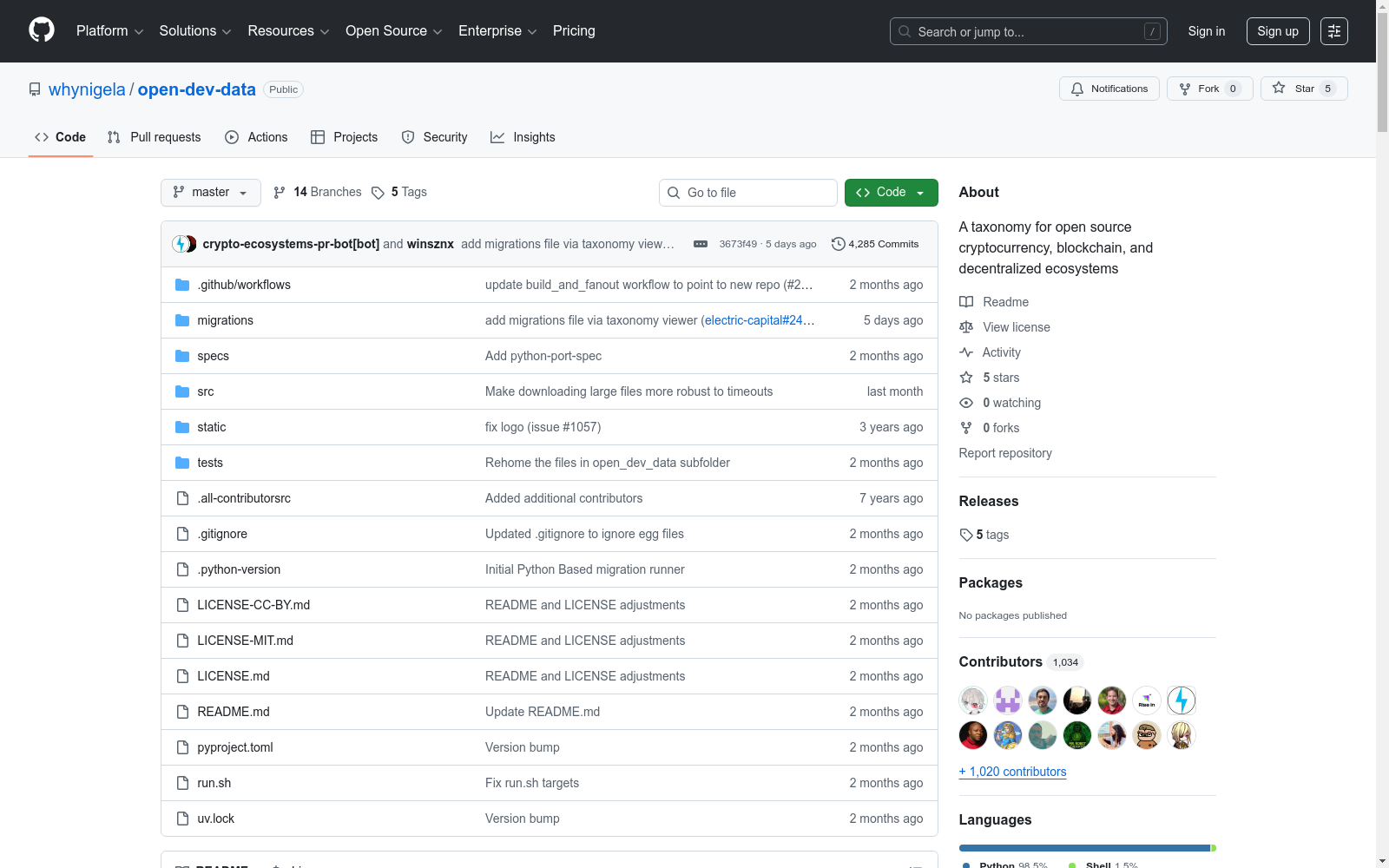Click the Pricing link in header

pyautogui.click(x=574, y=31)
